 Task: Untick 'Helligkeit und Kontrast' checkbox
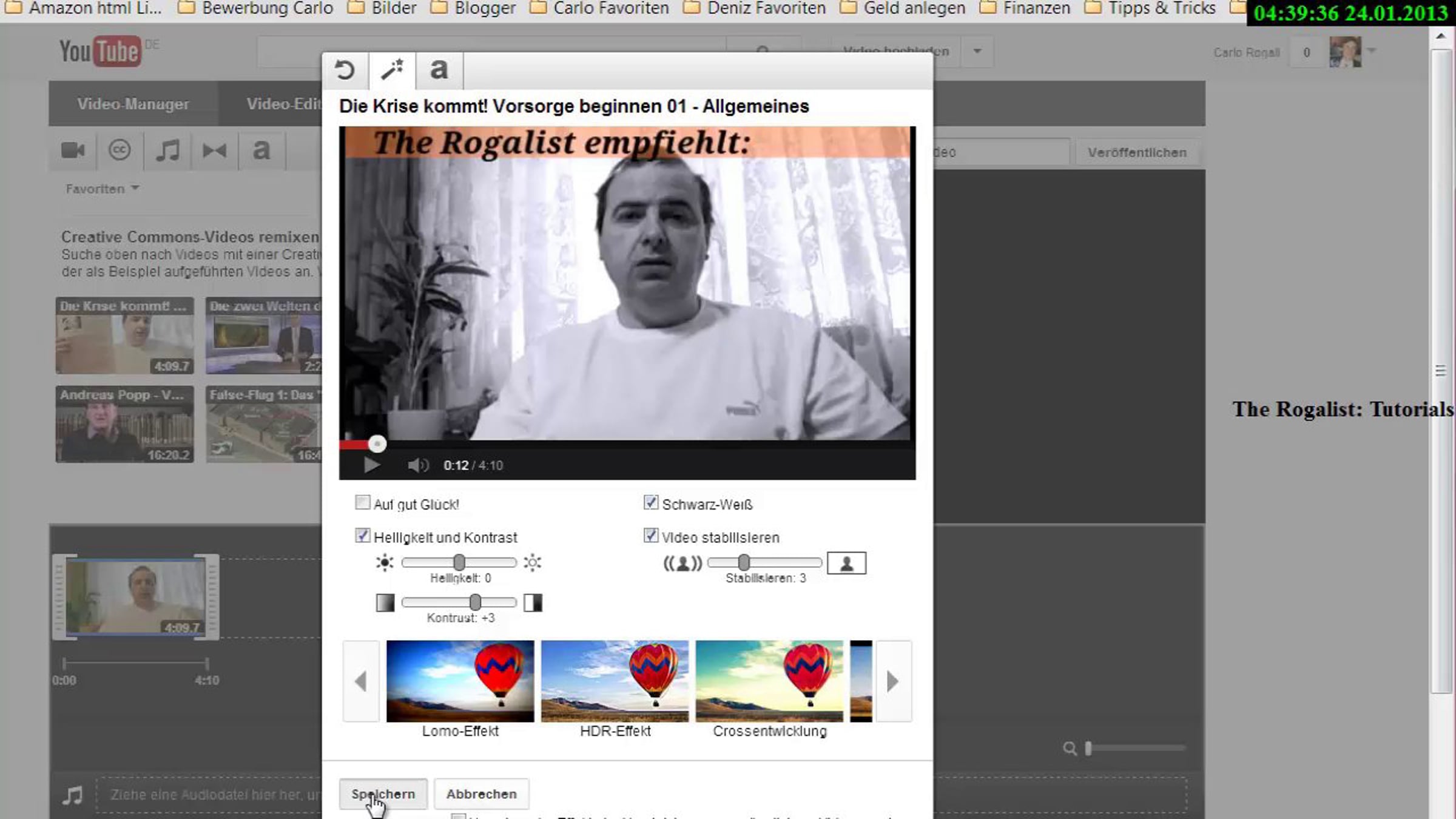362,536
